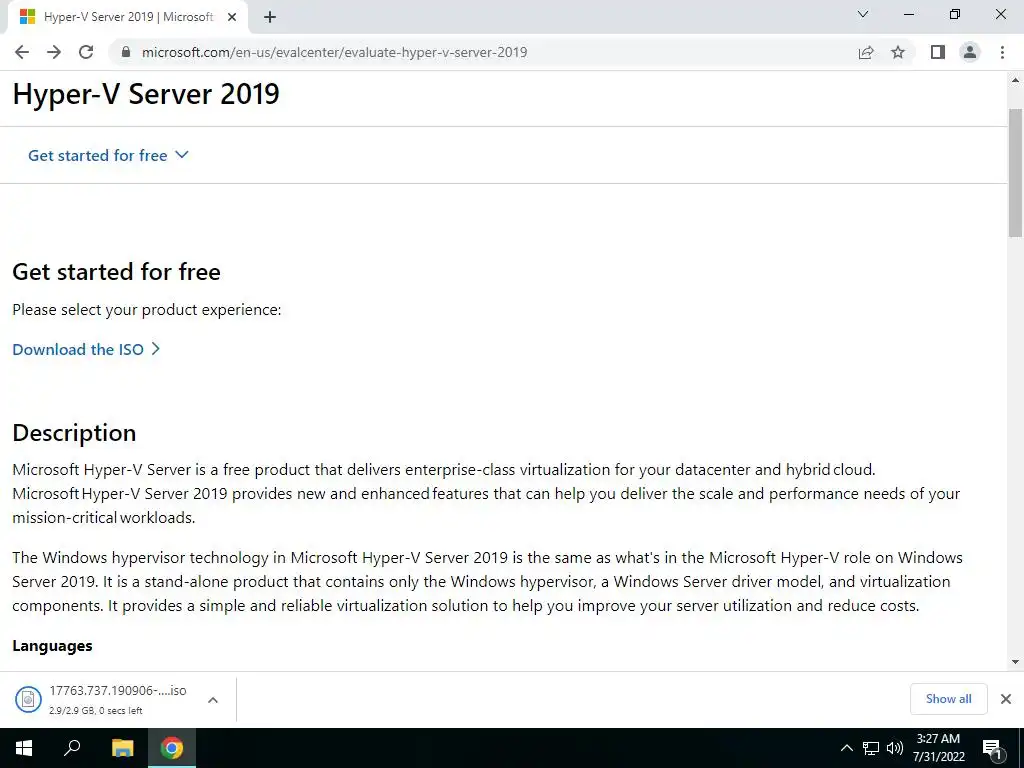Expand the download item options chevron
Viewport: 1024px width, 768px height.
(213, 700)
